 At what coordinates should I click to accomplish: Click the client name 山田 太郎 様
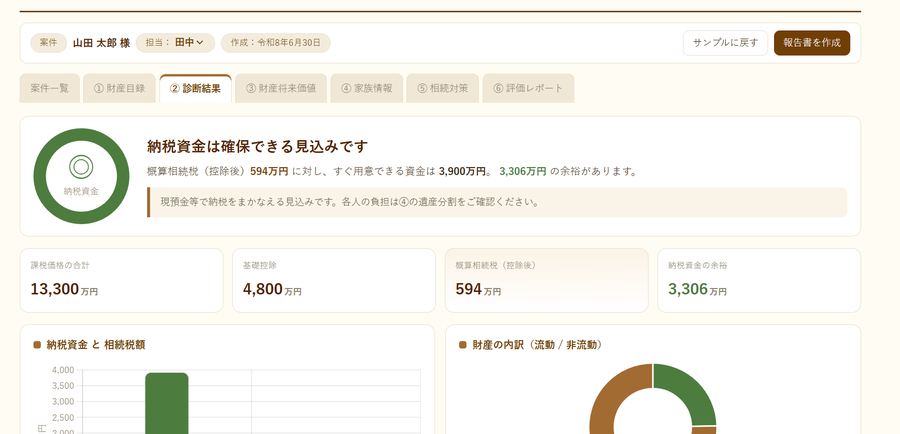tap(101, 43)
